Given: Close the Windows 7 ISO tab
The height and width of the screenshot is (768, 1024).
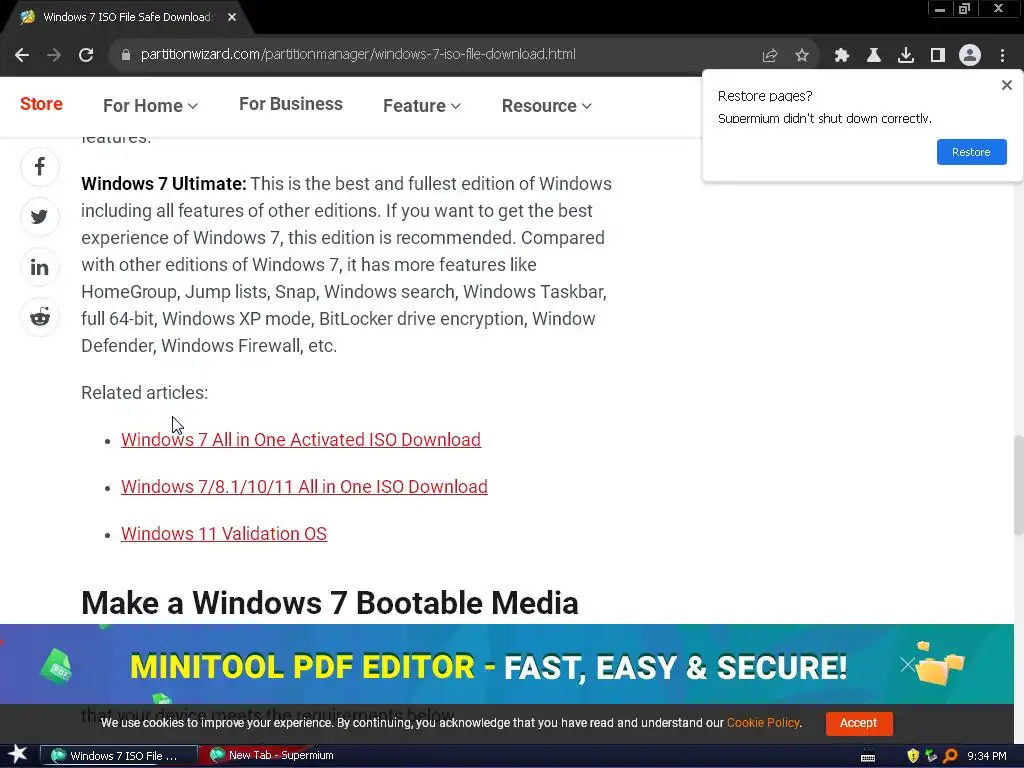Looking at the screenshot, I should tap(232, 17).
